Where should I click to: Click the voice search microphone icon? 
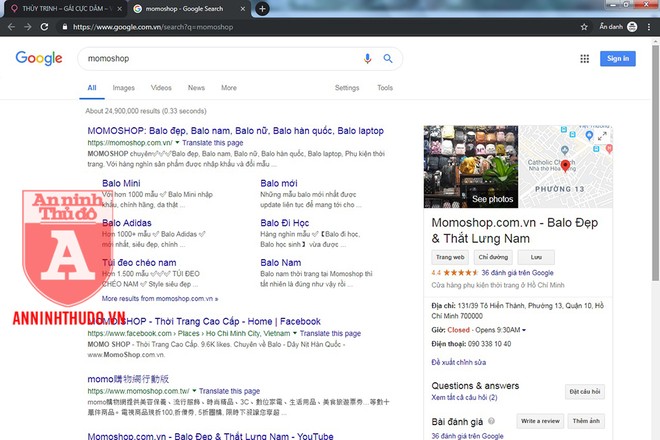pyautogui.click(x=367, y=59)
